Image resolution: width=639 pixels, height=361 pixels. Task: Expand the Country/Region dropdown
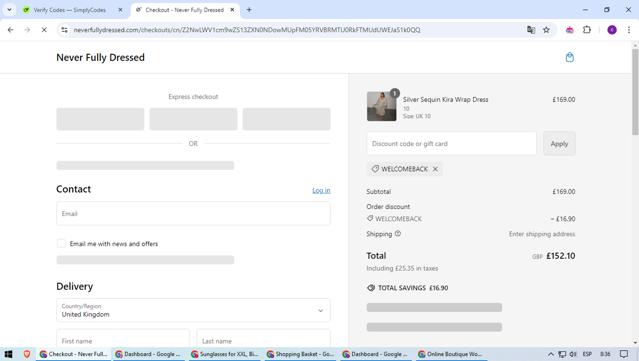[193, 310]
